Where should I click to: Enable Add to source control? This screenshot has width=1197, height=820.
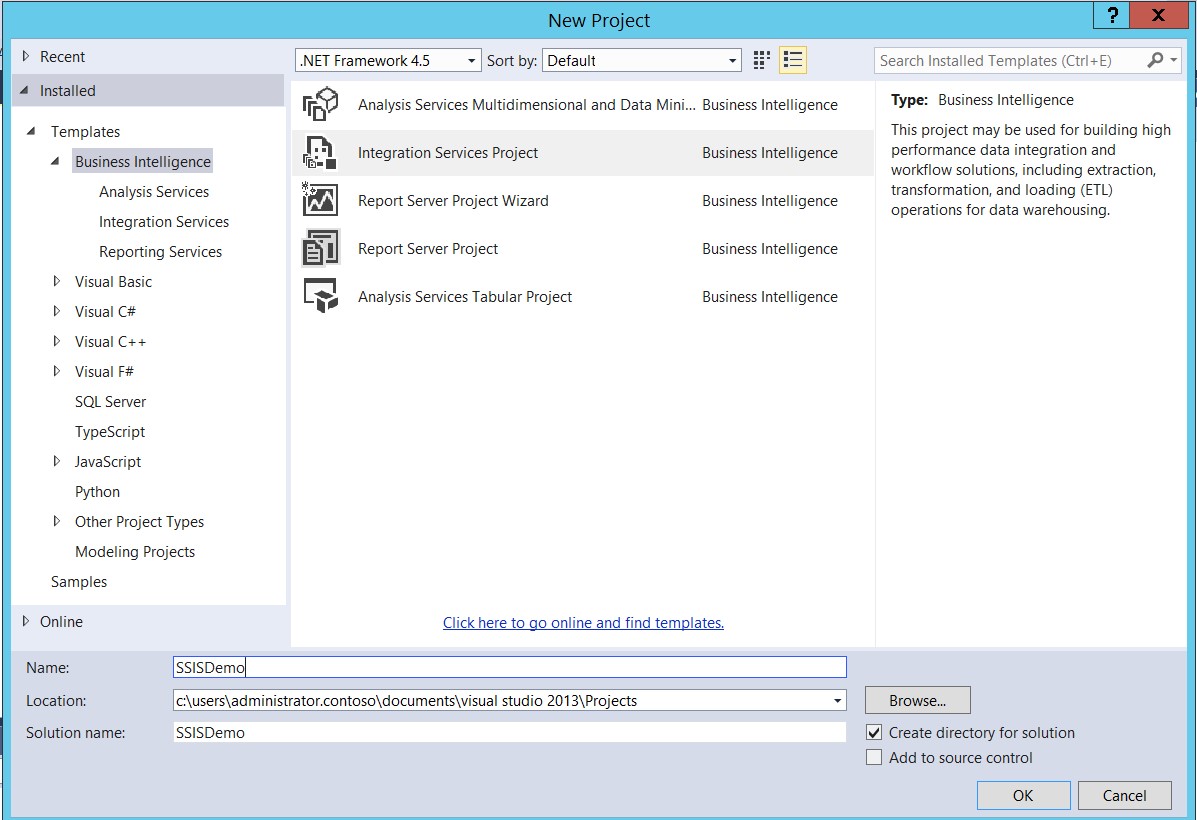(x=874, y=758)
